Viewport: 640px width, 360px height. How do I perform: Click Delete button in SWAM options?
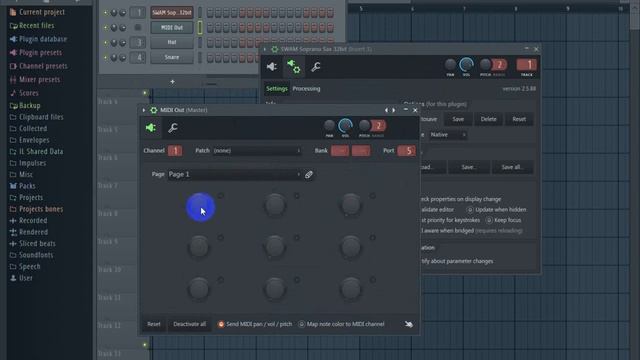pyautogui.click(x=489, y=119)
